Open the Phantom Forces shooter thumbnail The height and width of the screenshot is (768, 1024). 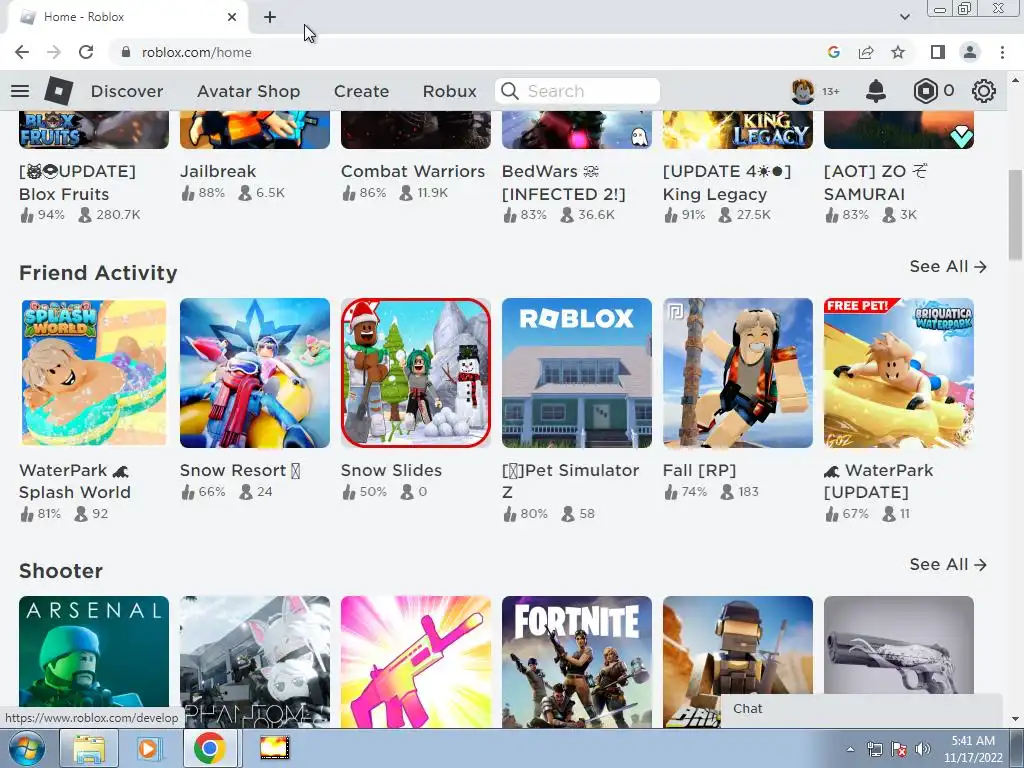(255, 661)
